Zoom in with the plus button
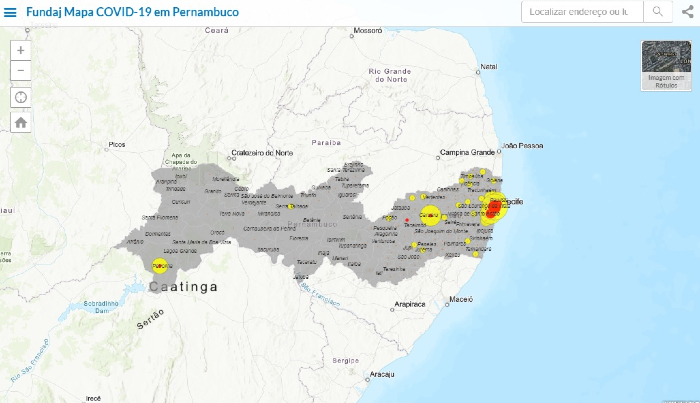 pos(21,50)
